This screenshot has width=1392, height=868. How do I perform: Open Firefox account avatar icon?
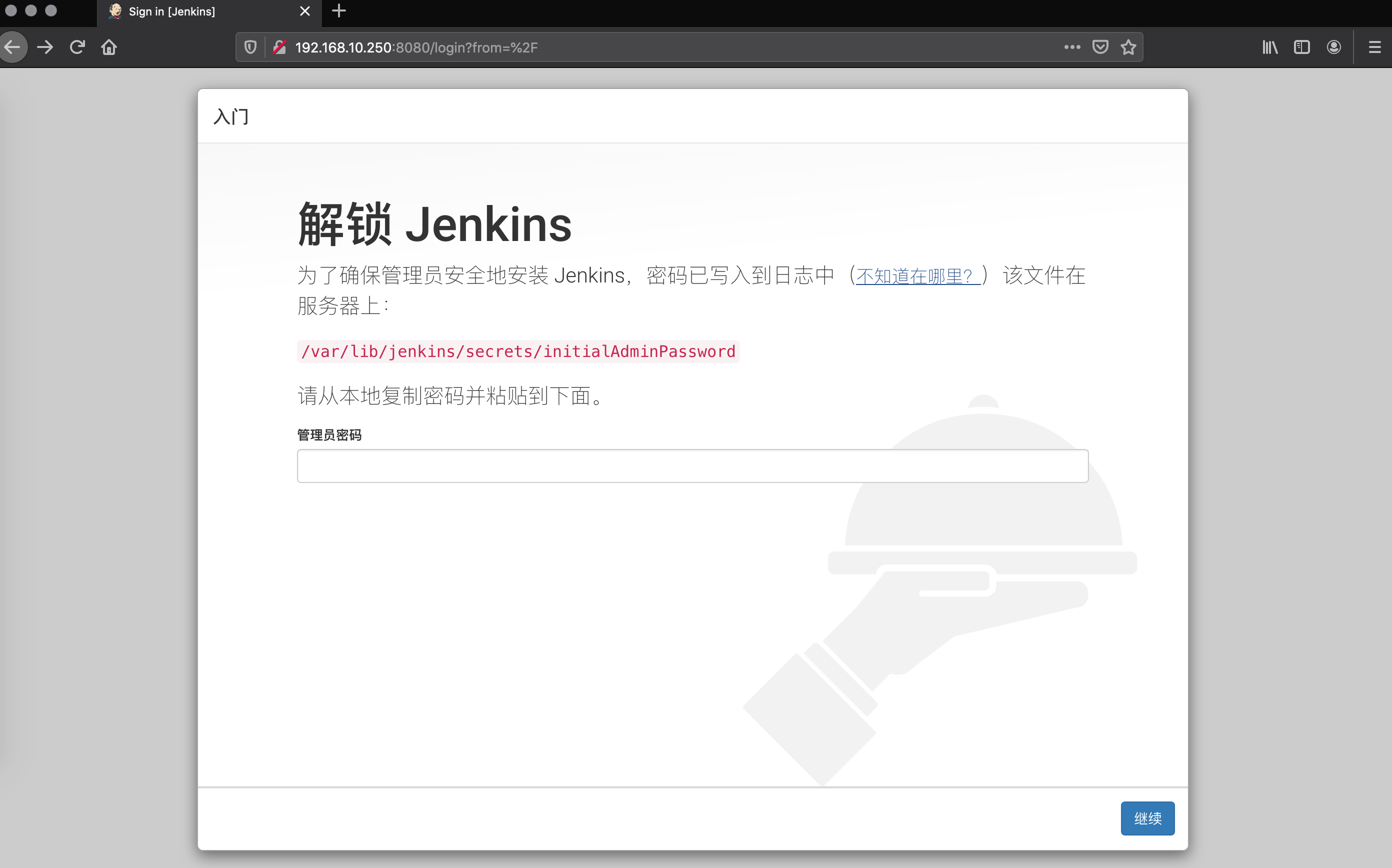1334,47
